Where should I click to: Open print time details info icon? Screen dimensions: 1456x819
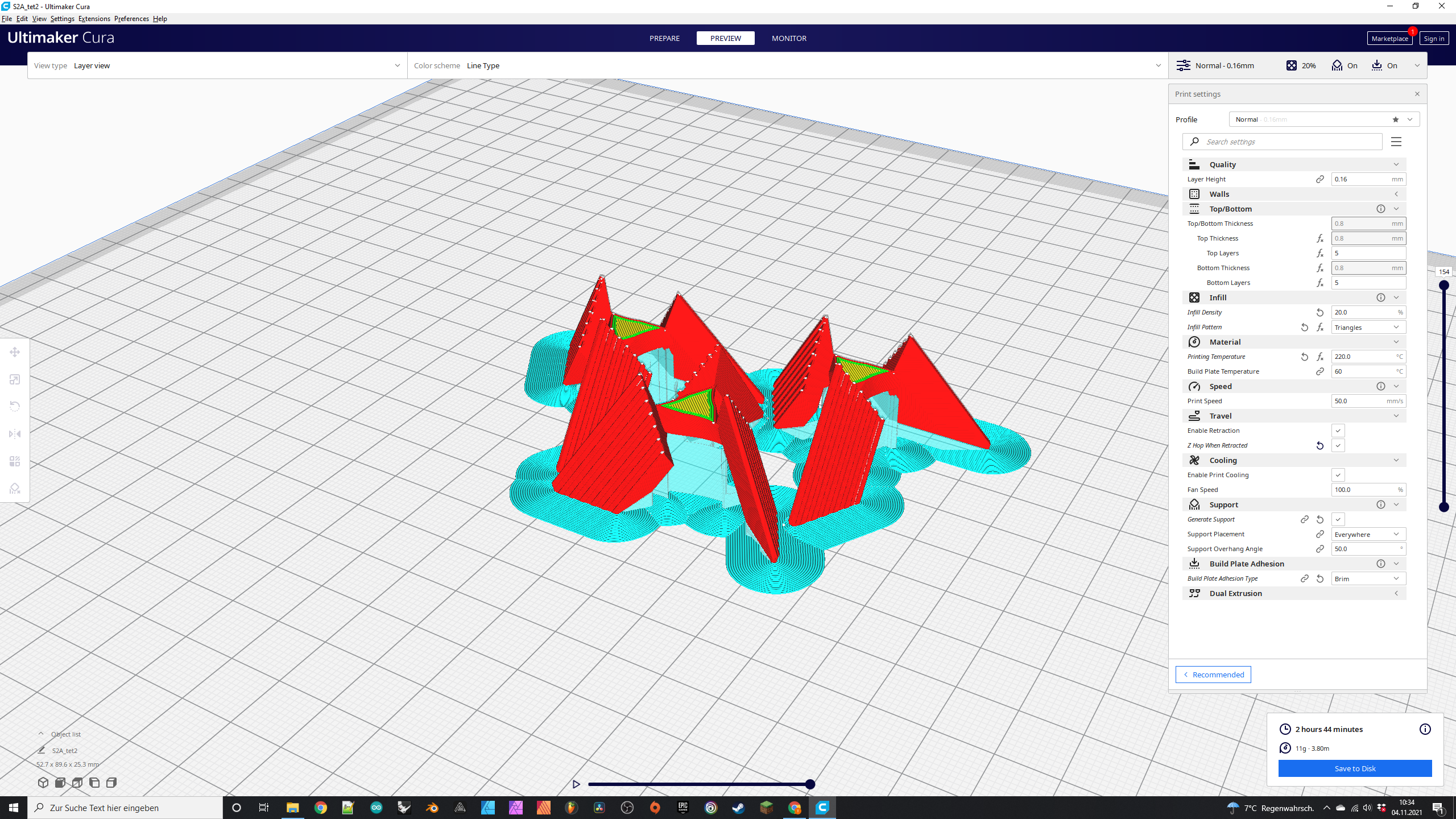pos(1425,729)
